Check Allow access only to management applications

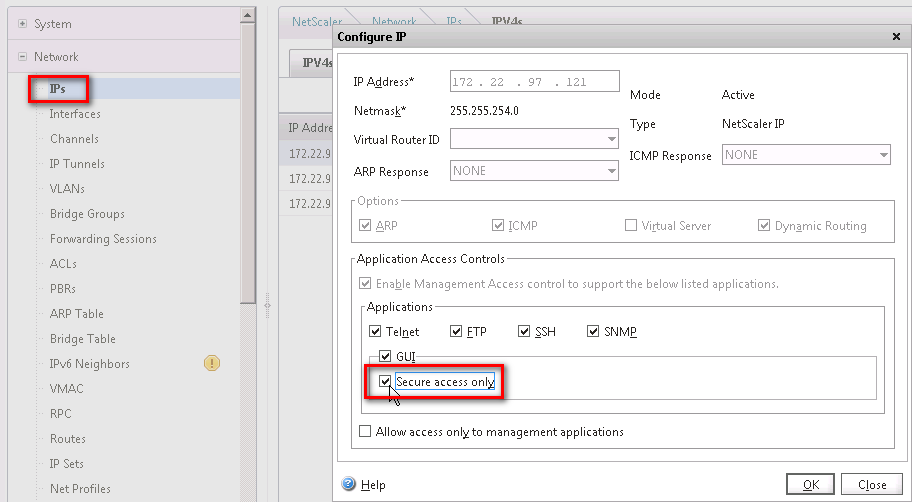pos(365,432)
